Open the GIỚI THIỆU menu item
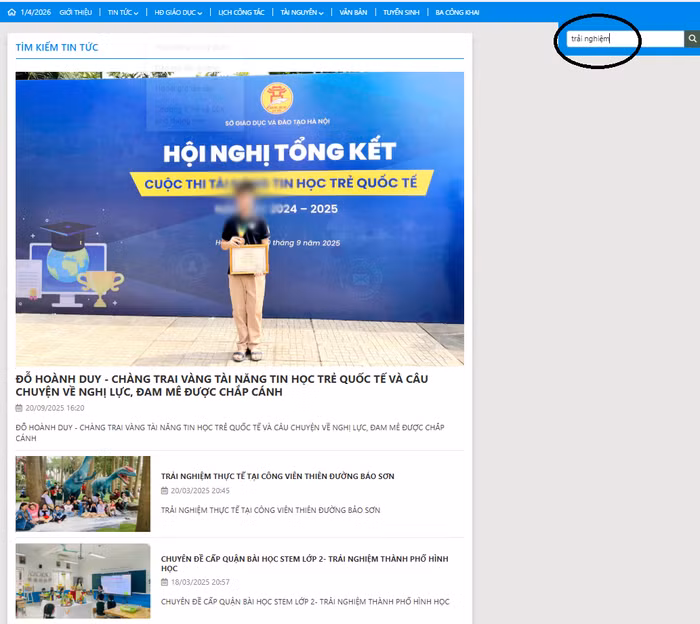Screen dimensions: 700x624 75,12
